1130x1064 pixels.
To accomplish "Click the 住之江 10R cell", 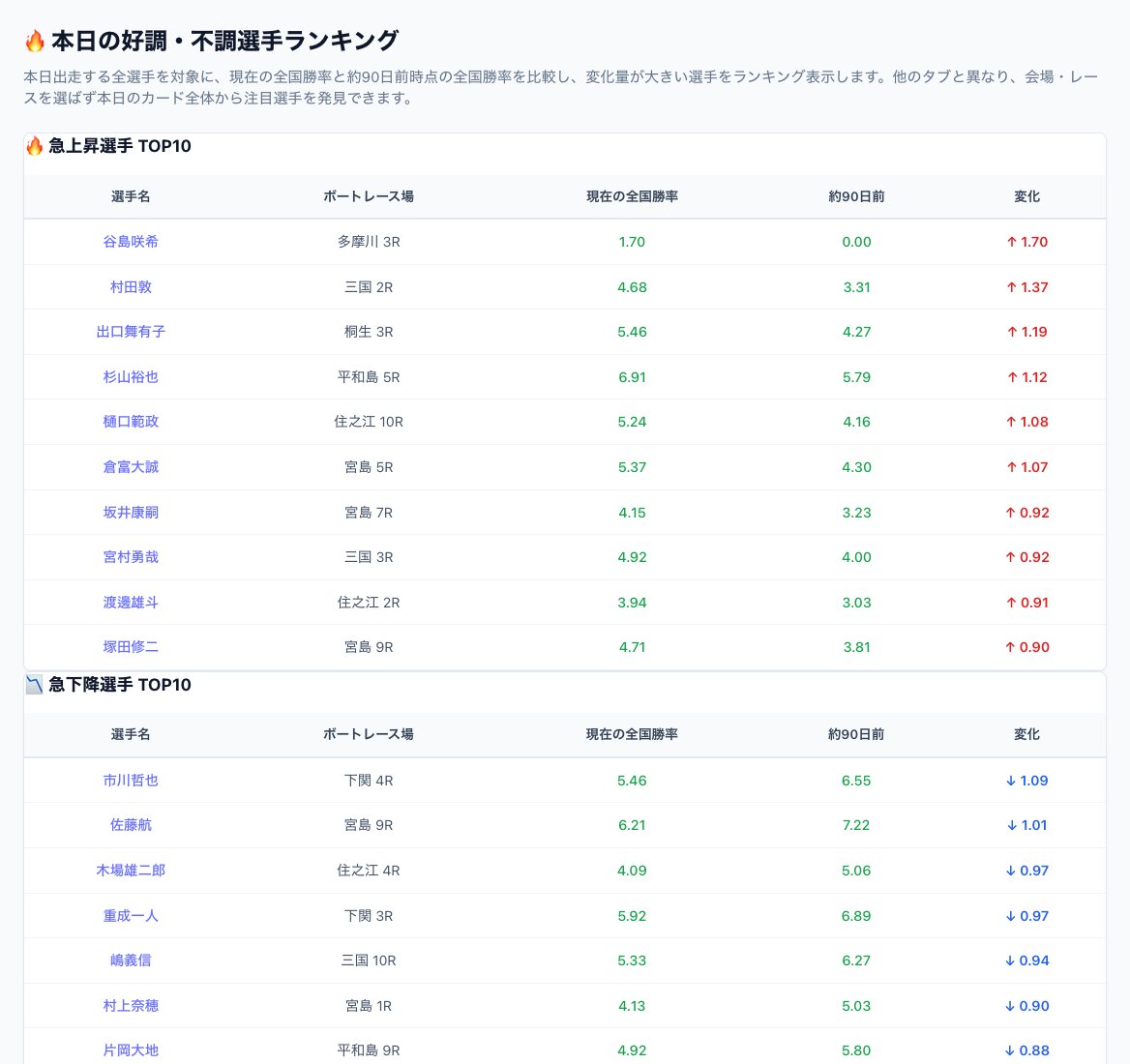I will click(369, 422).
